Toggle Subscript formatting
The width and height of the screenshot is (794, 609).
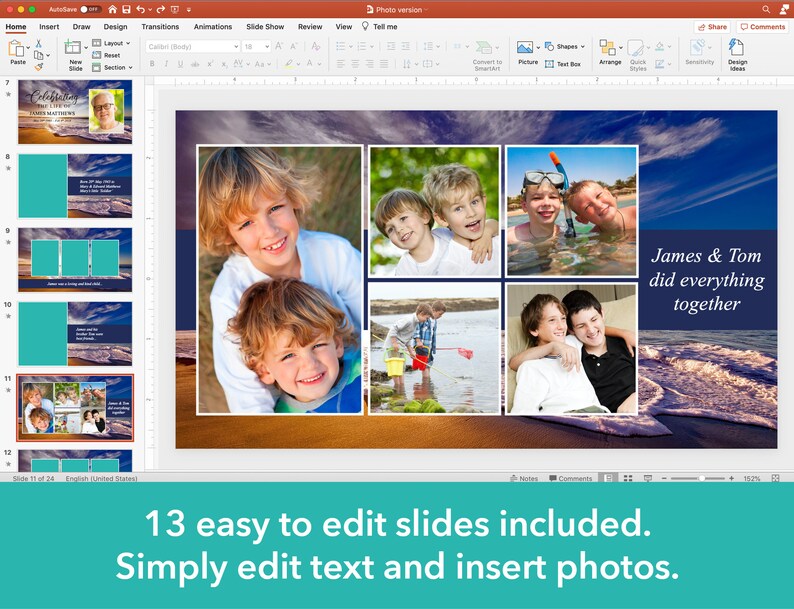224,64
